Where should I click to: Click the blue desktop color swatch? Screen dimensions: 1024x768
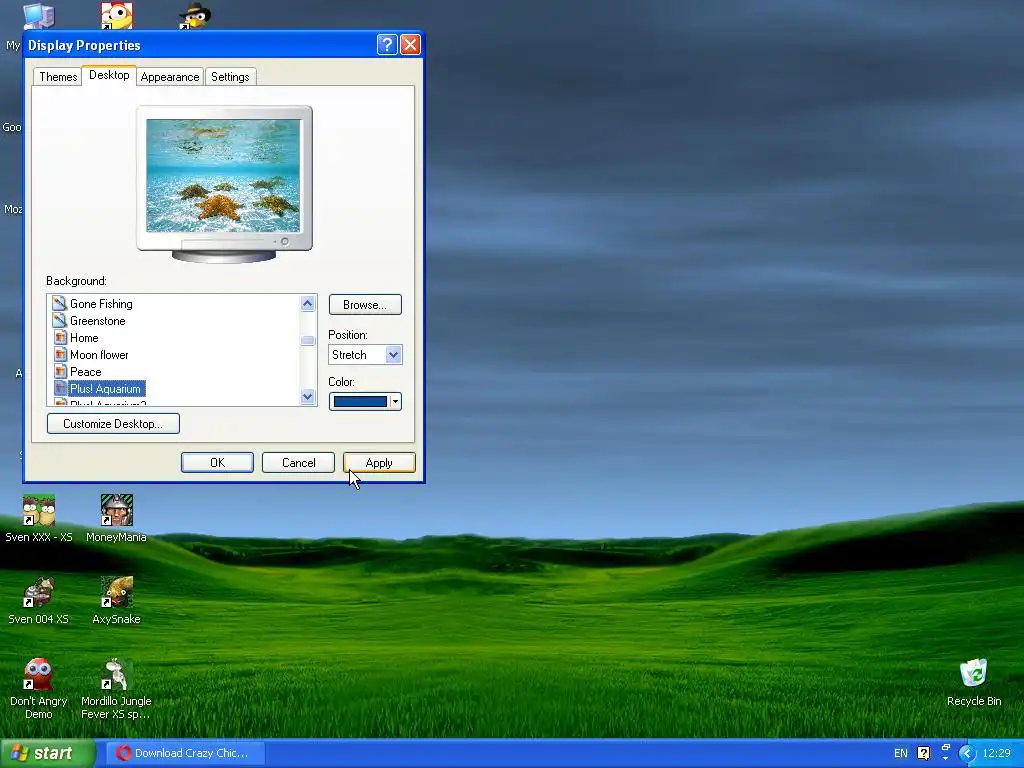(x=360, y=402)
